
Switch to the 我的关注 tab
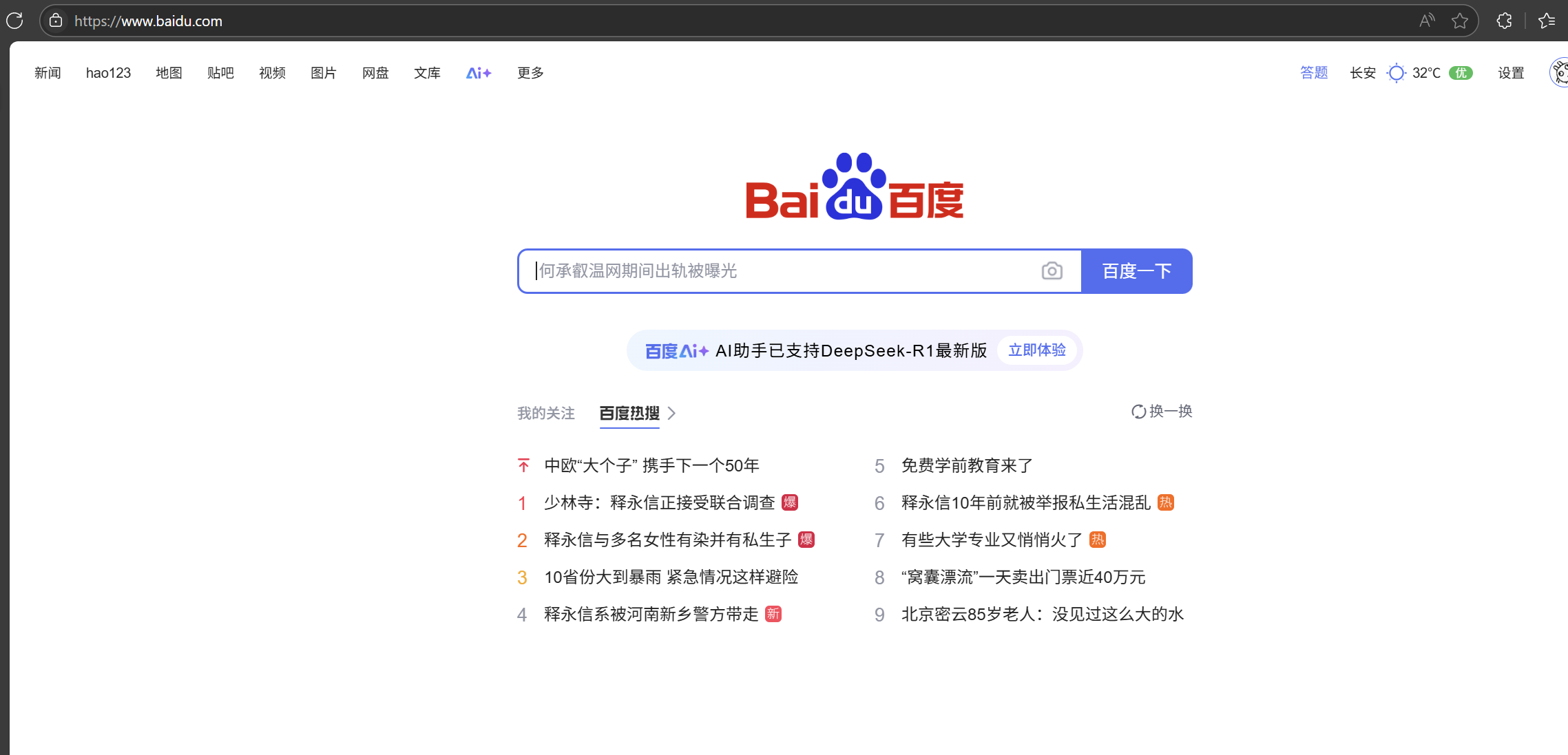tap(546, 413)
